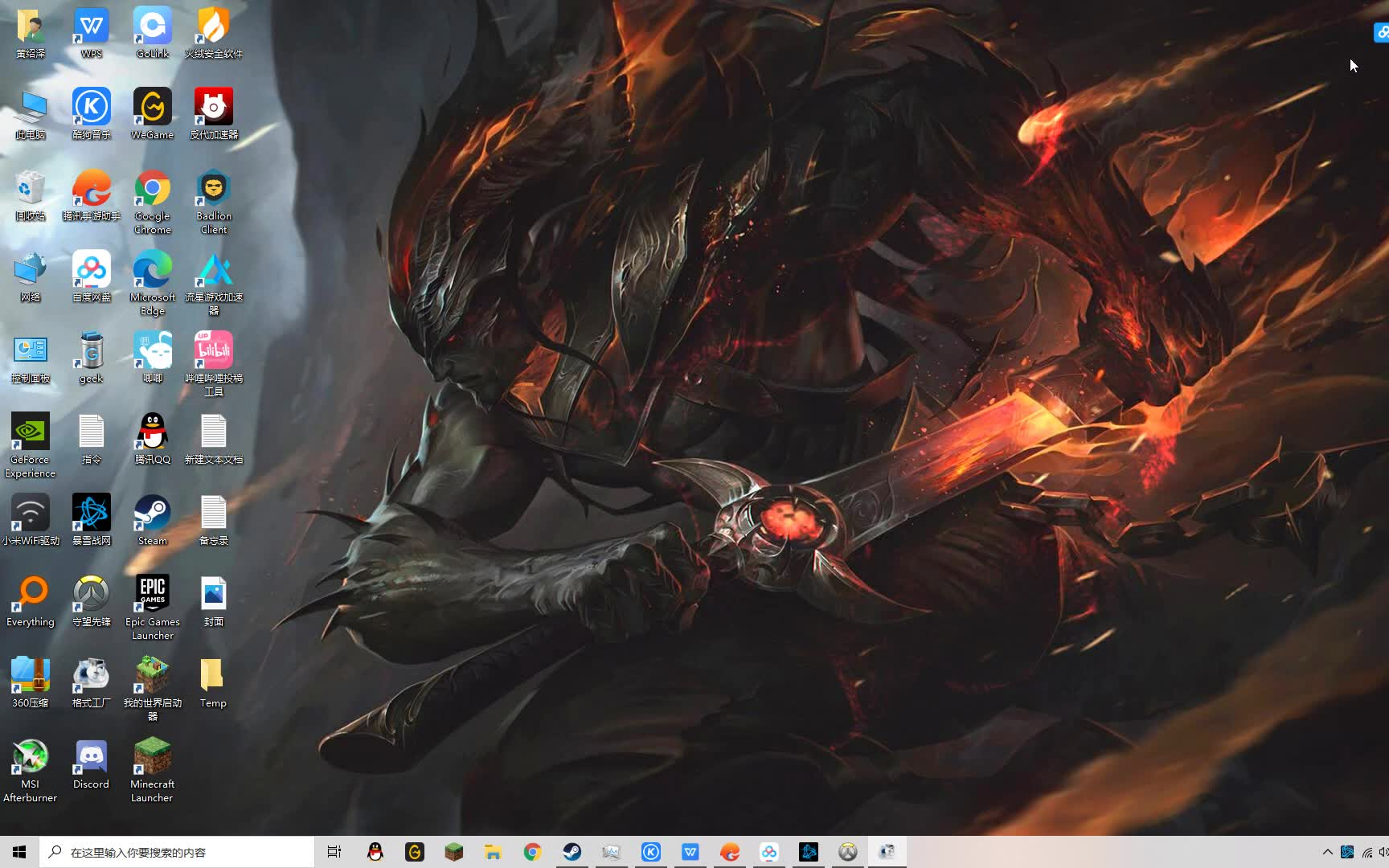The image size is (1389, 868).
Task: Launch 酷狗音乐 desktop shortcut
Action: tap(92, 114)
